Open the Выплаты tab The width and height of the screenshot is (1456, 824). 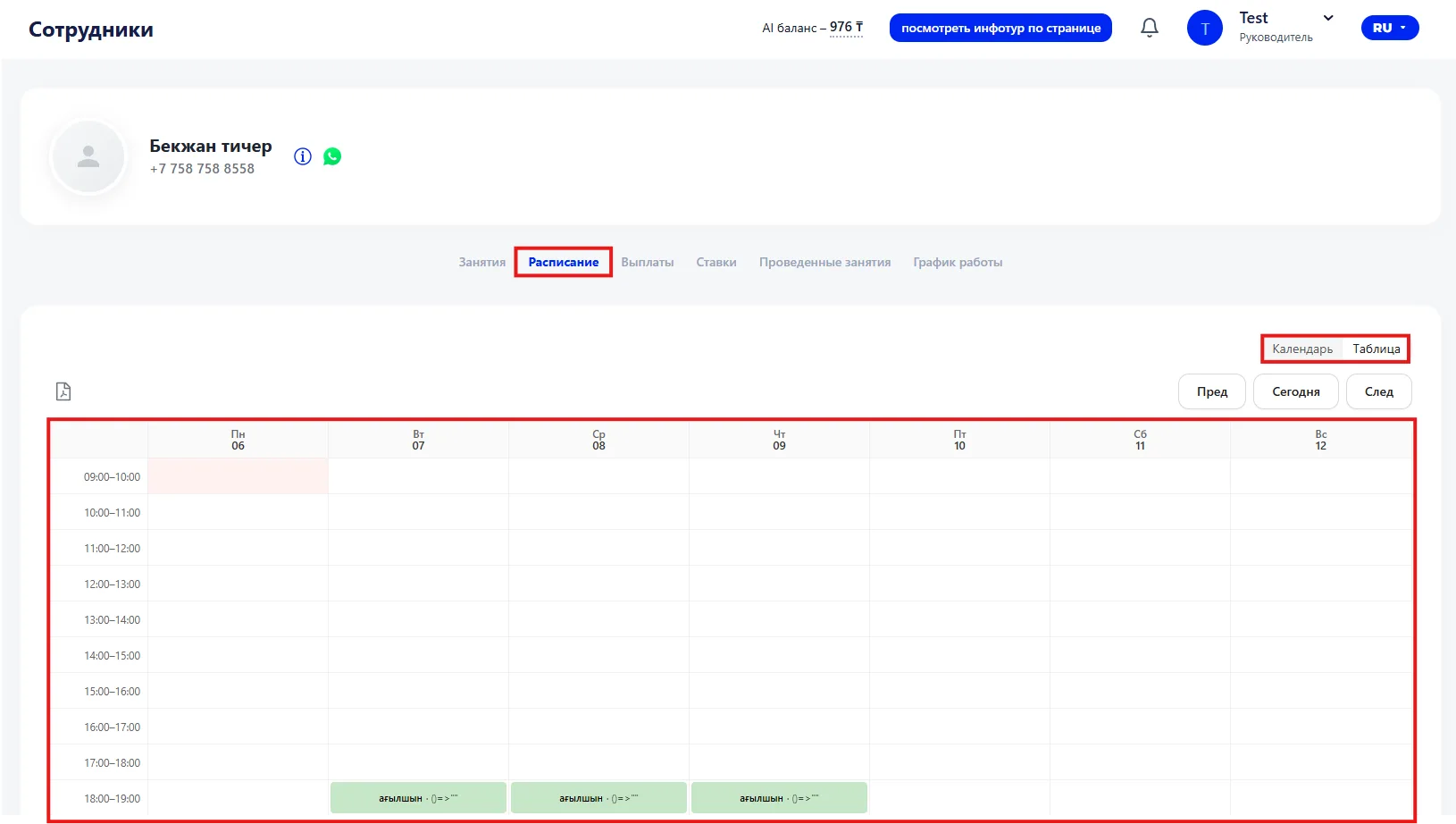click(648, 262)
